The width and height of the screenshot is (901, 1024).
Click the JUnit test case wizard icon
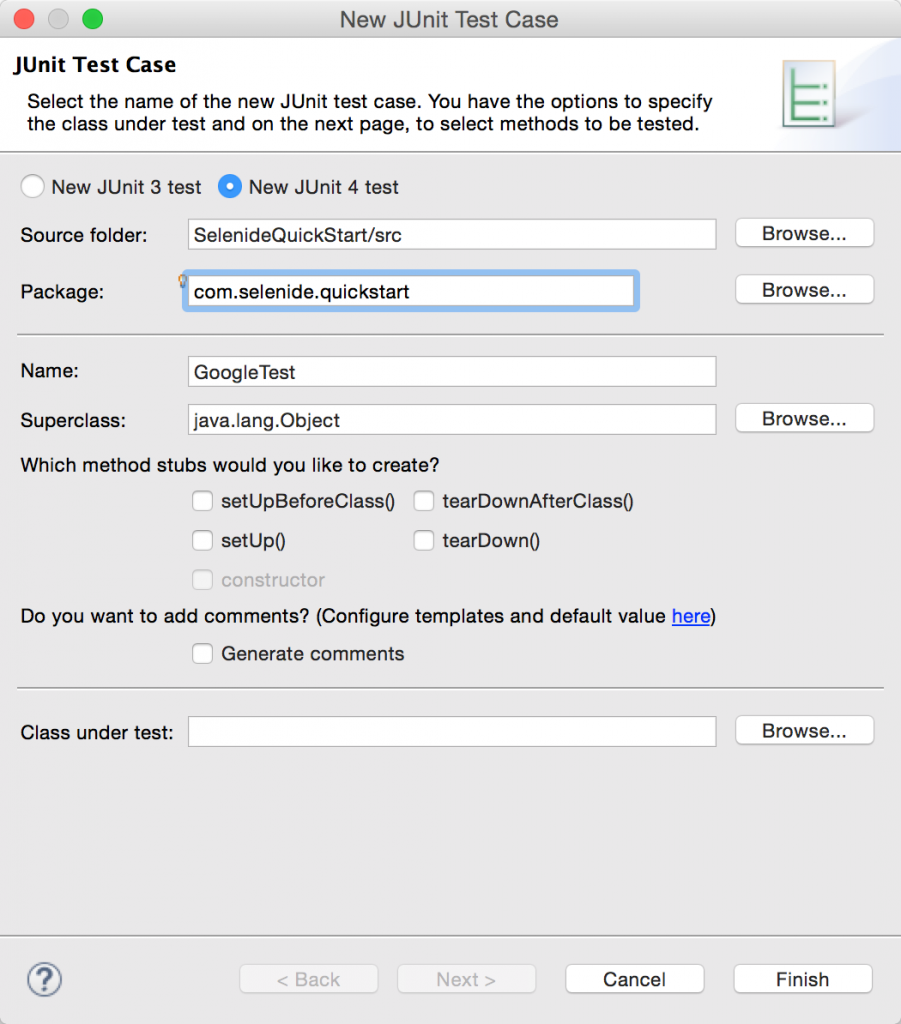(x=810, y=97)
